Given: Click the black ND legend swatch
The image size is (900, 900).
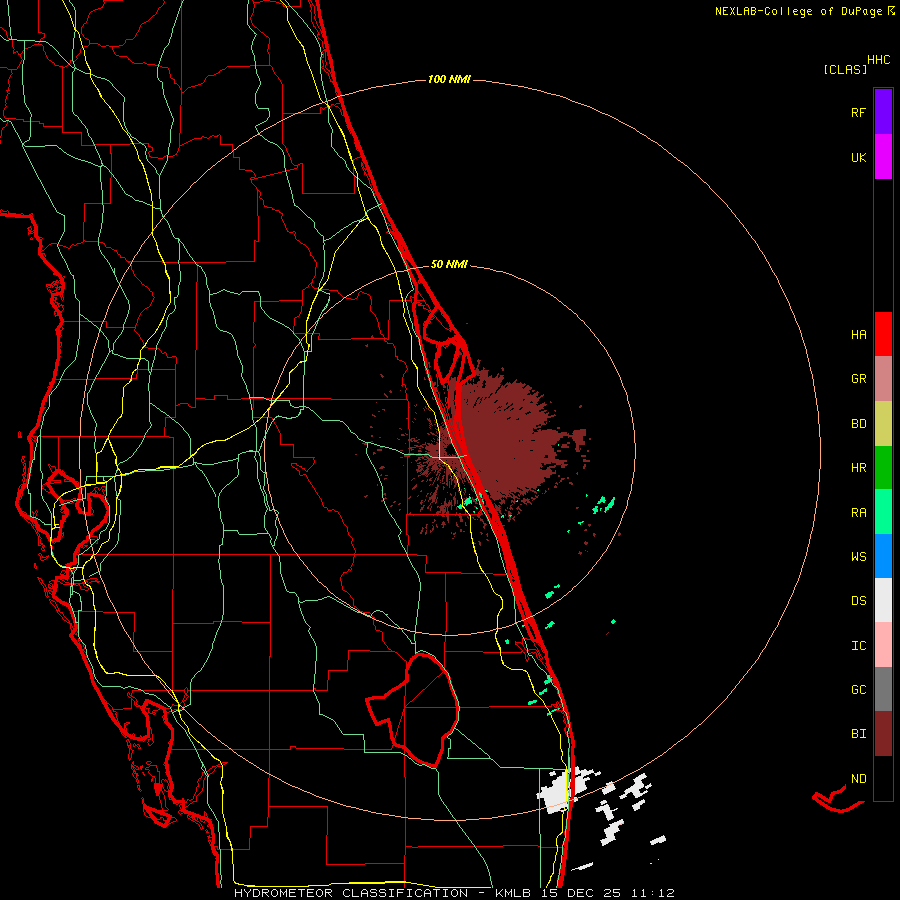Looking at the screenshot, I should point(883,778).
